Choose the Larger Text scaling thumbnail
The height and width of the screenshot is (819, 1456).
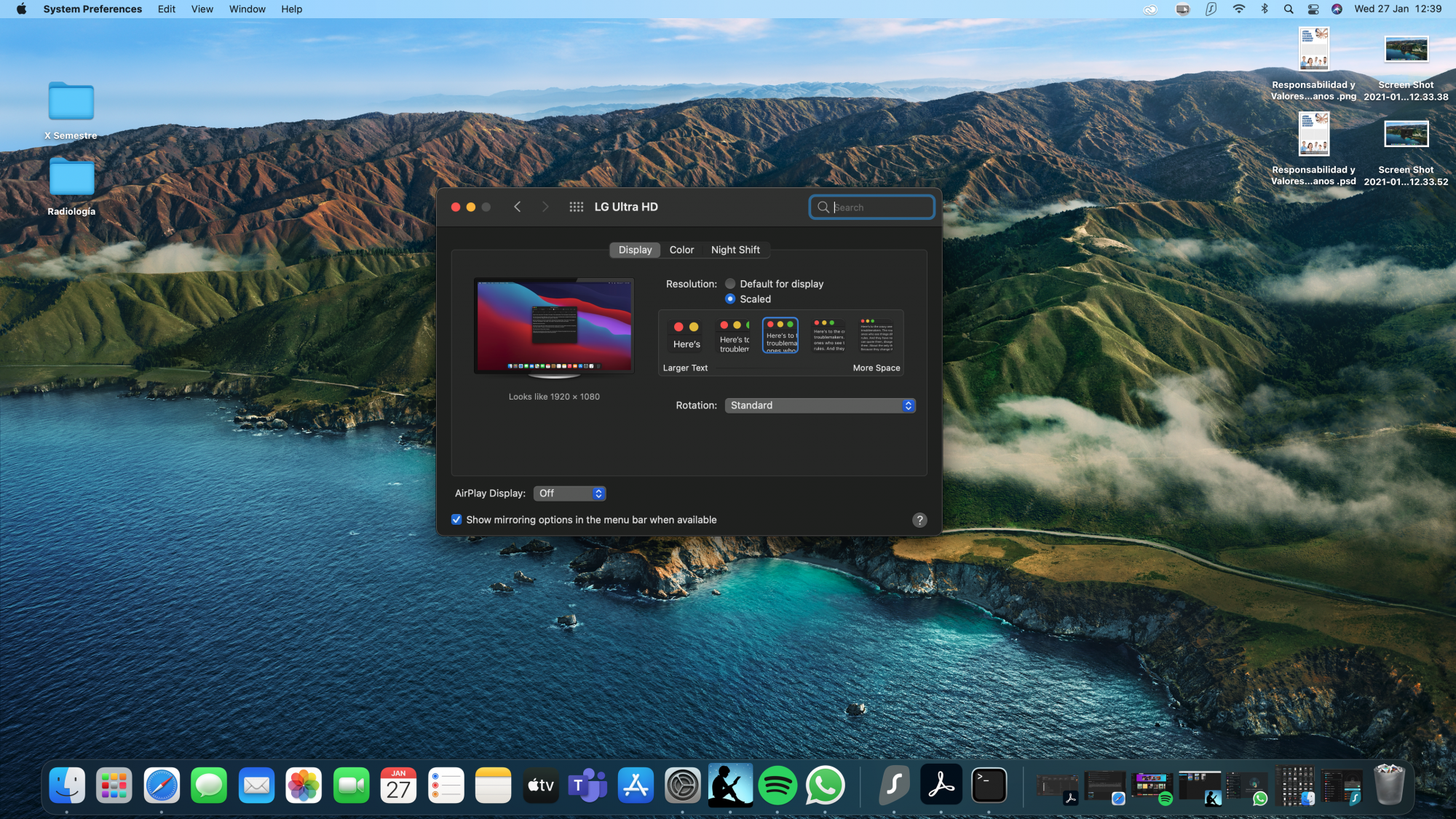pos(686,336)
